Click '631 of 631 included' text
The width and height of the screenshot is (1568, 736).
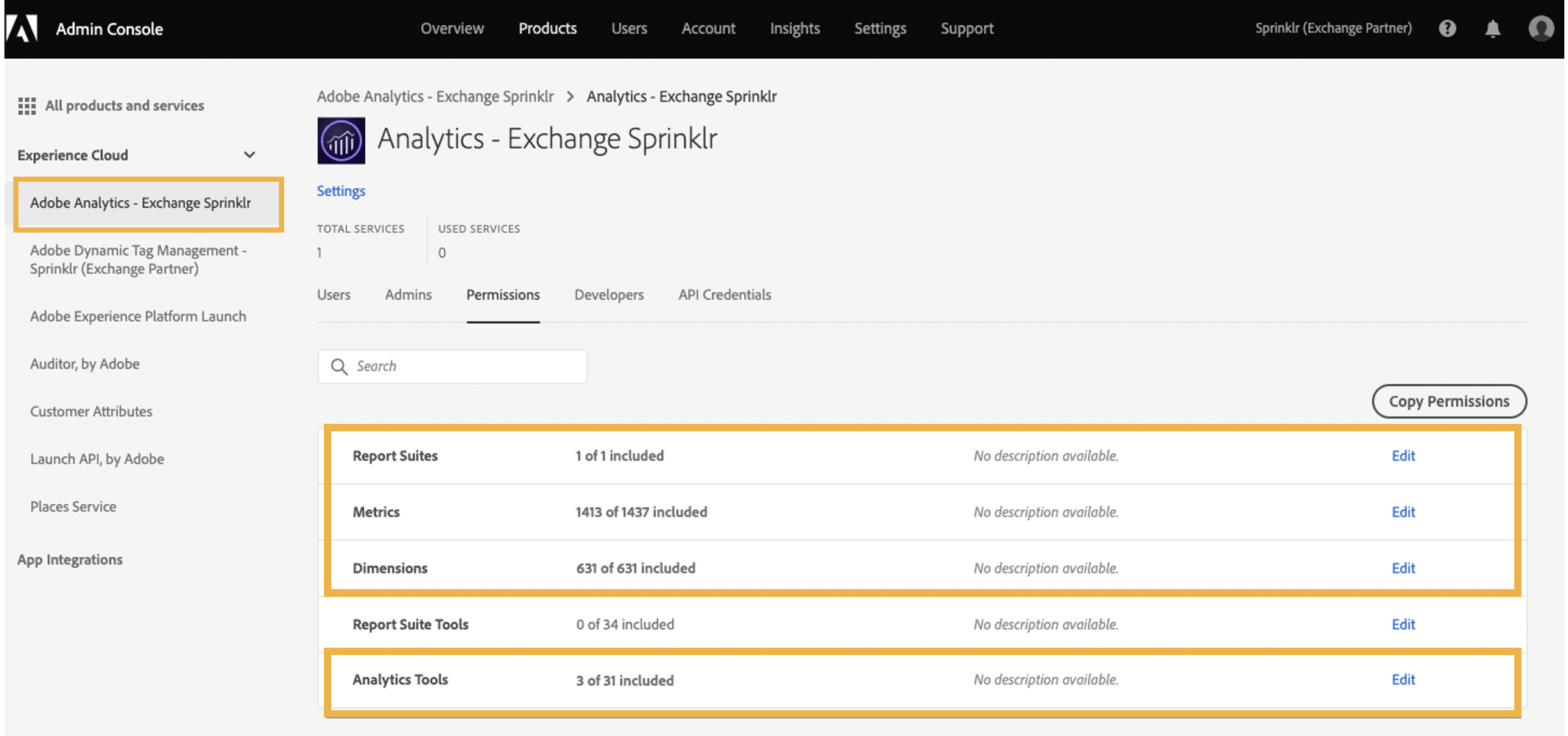point(635,568)
